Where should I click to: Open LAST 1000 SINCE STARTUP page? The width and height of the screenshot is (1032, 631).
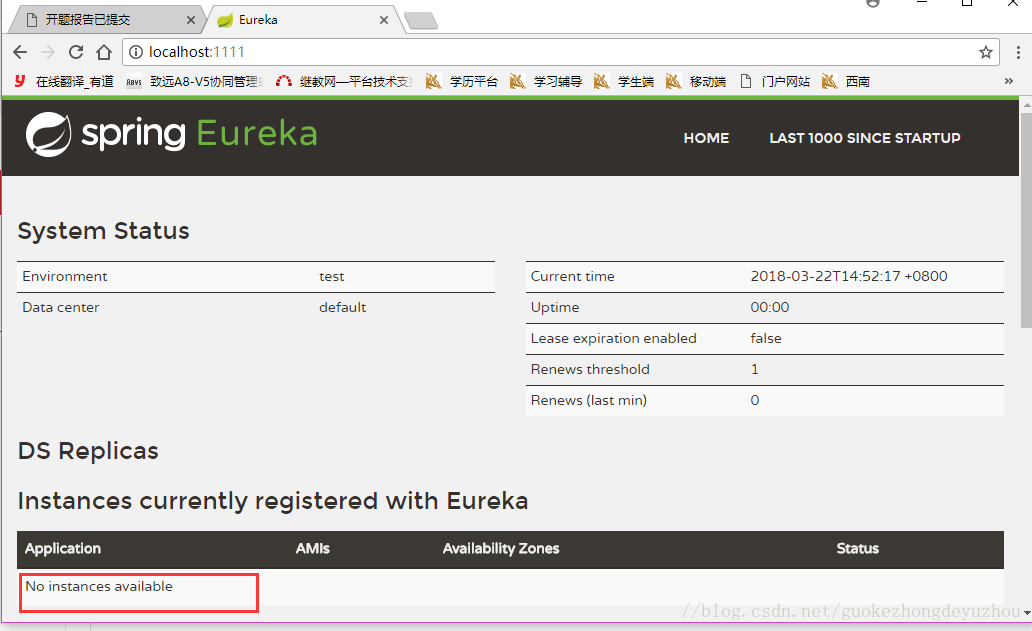coord(865,138)
